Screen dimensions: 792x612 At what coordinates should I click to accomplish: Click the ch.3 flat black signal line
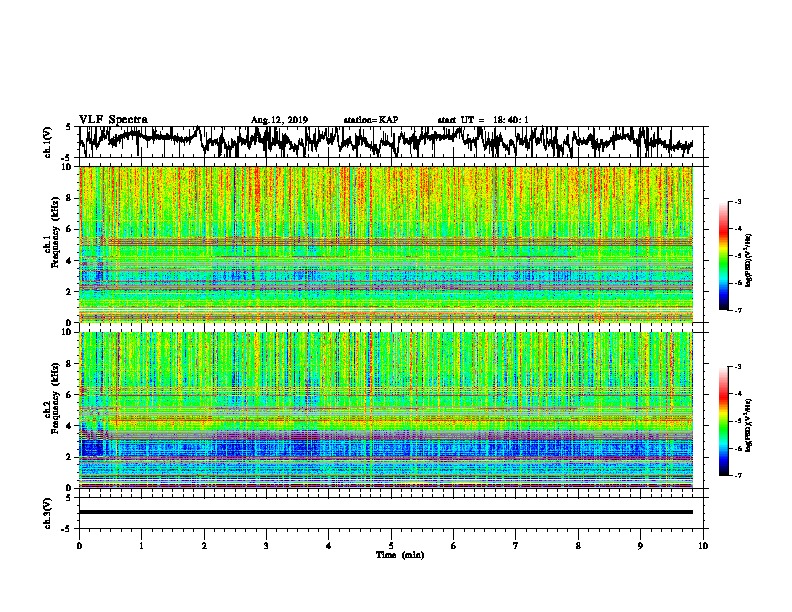(x=386, y=512)
